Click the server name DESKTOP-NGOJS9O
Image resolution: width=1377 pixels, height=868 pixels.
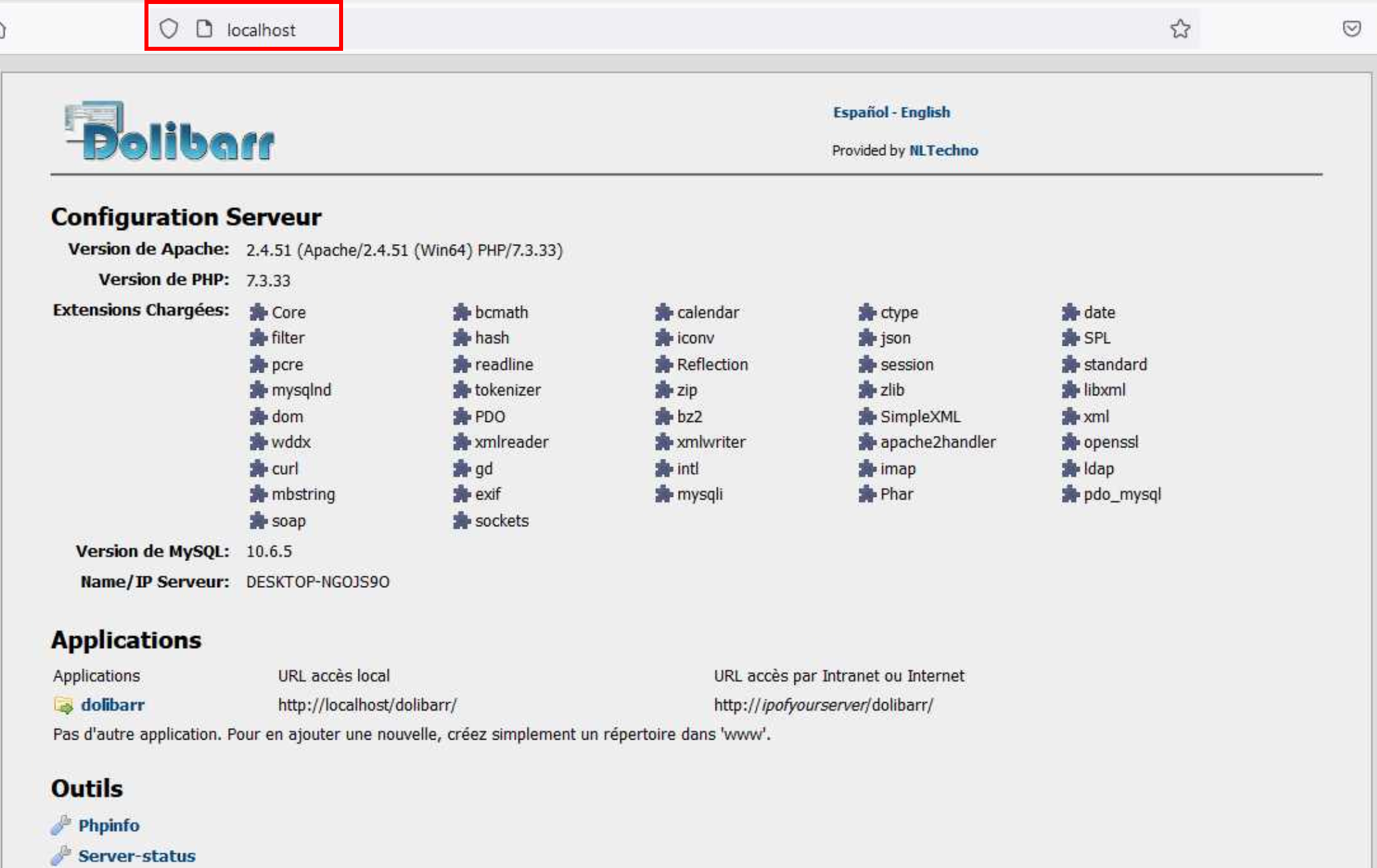tap(318, 582)
